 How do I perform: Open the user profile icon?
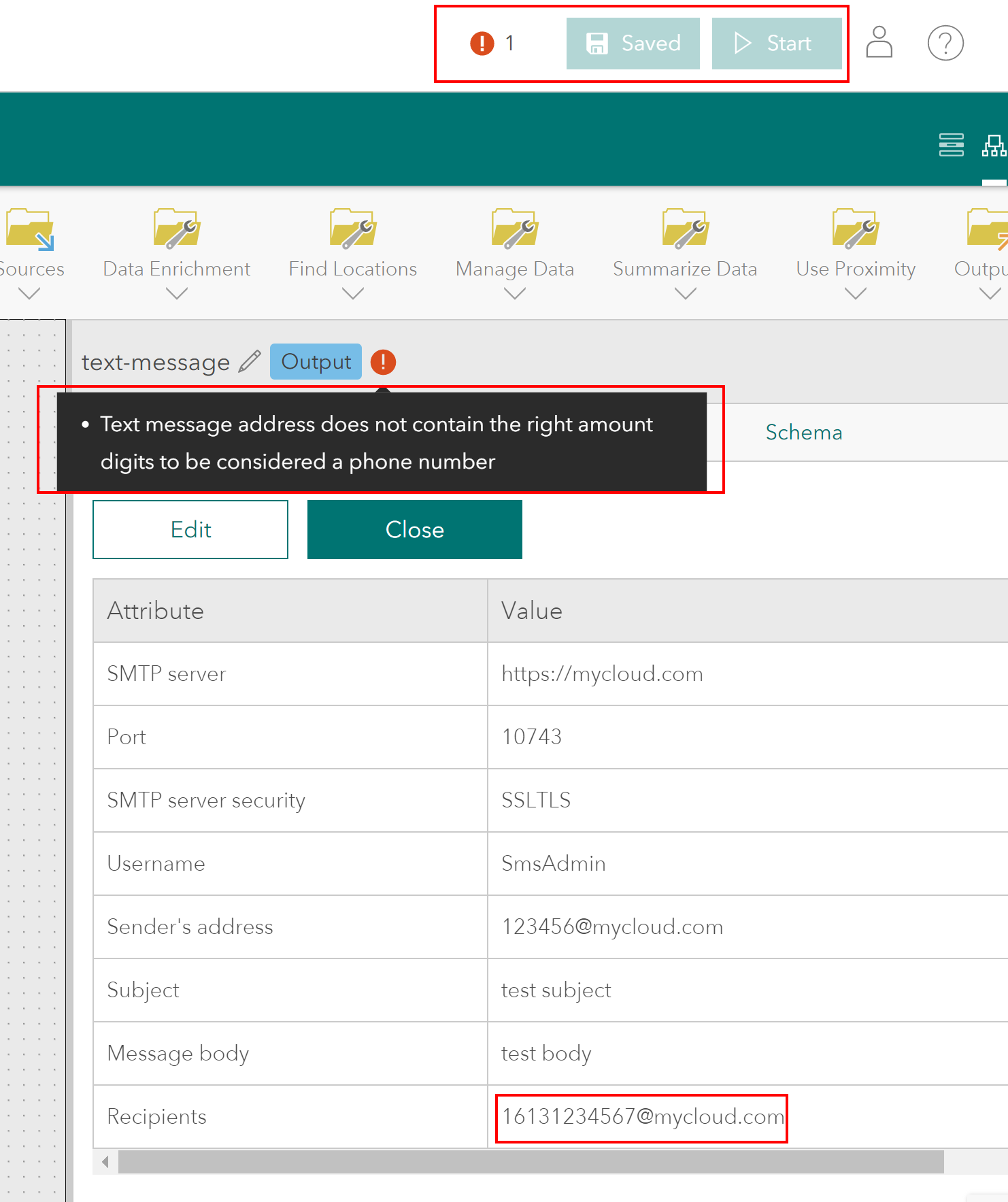[879, 42]
